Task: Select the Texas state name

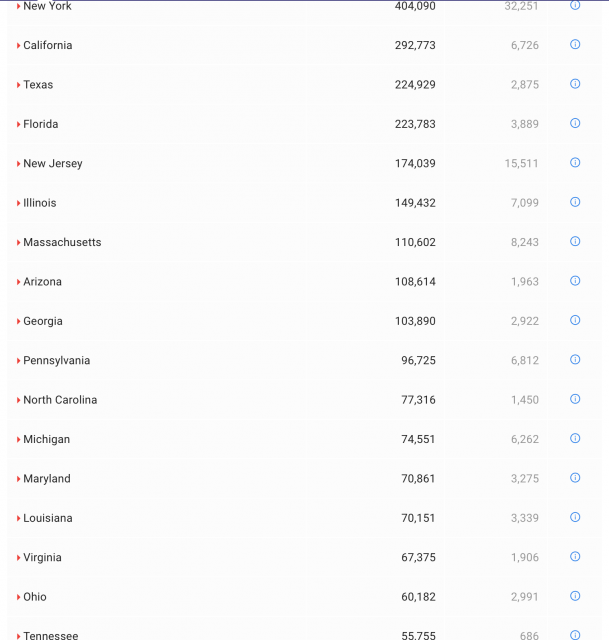Action: [x=38, y=85]
